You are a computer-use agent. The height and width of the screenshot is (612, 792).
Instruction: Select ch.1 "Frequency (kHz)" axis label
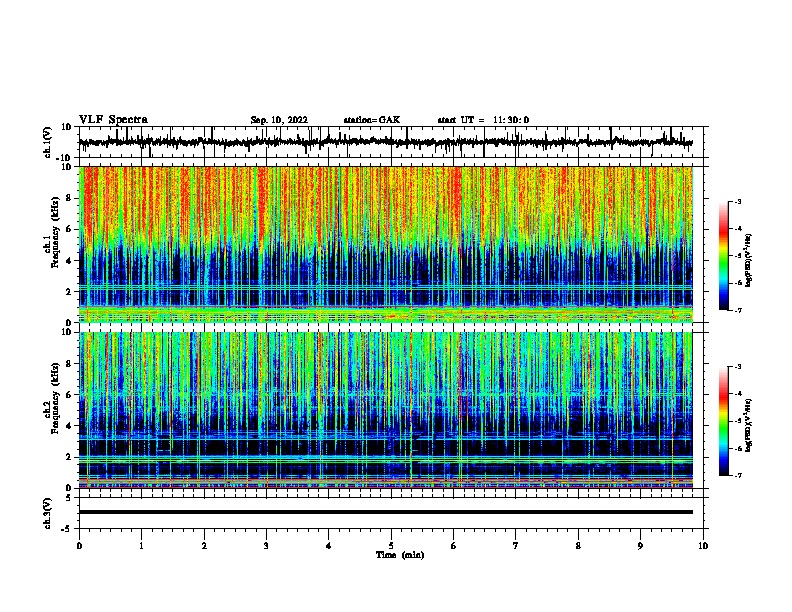coord(55,233)
